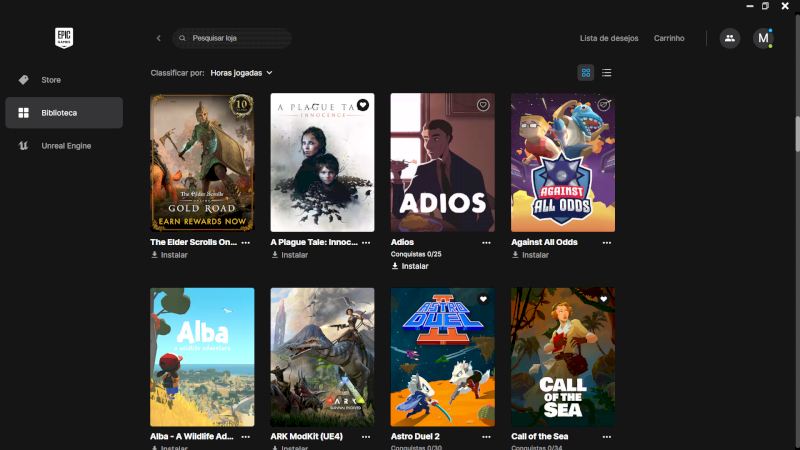Toggle favorite heart on Call of the Sea
Viewport: 800px width, 450px height.
[x=604, y=299]
